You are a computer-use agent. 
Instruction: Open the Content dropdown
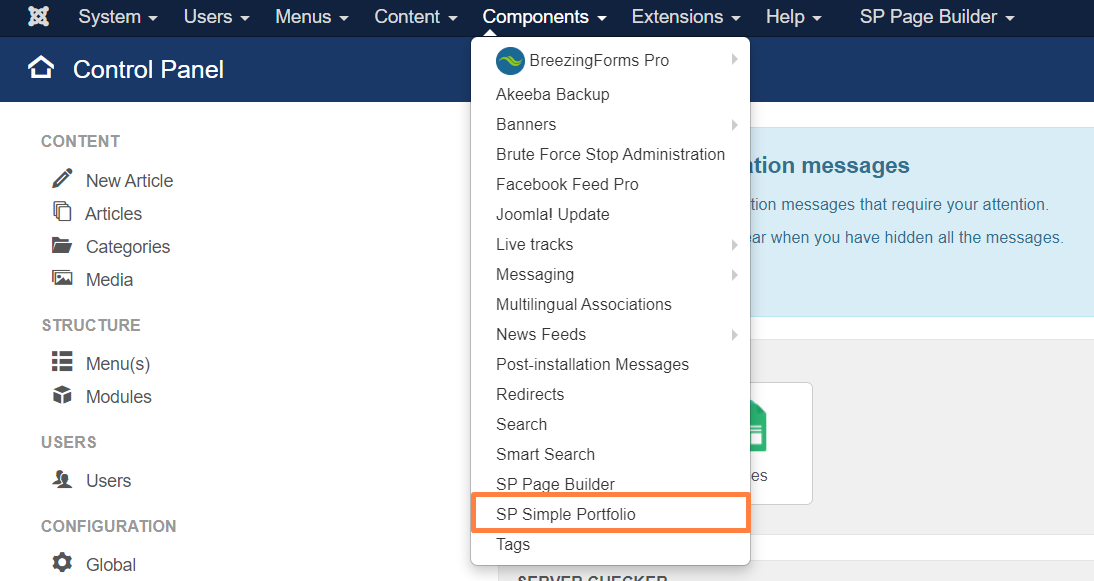[x=416, y=17]
